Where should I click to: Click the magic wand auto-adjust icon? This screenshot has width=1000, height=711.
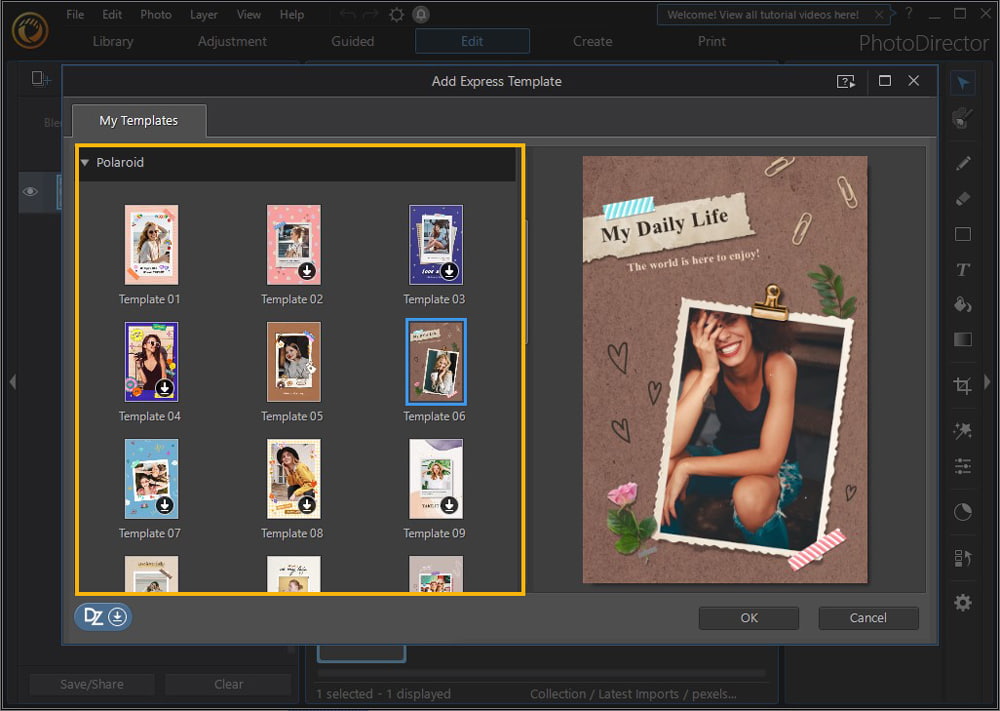tap(962, 431)
